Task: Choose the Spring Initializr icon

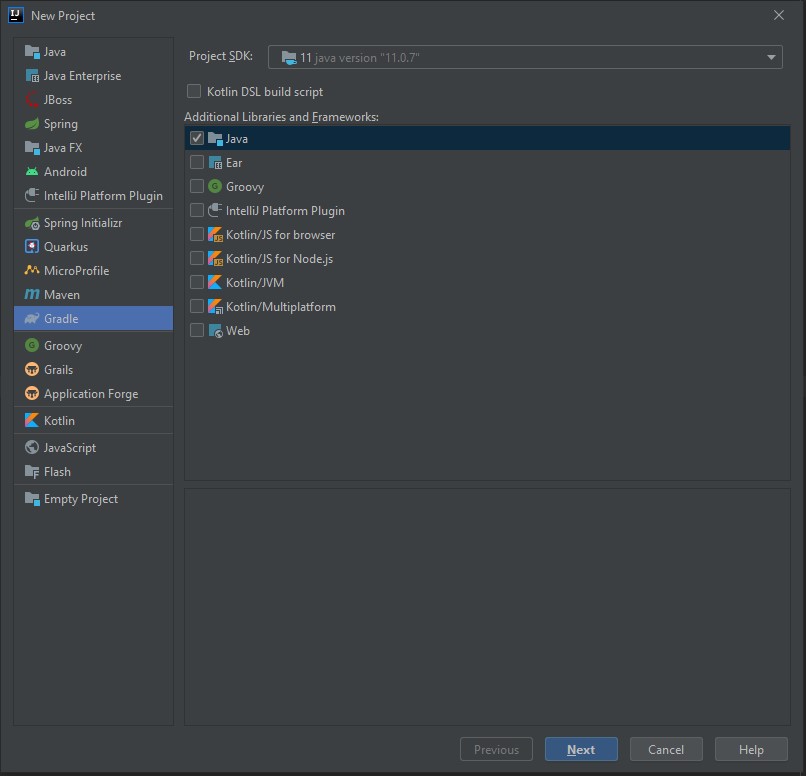Action: (32, 223)
